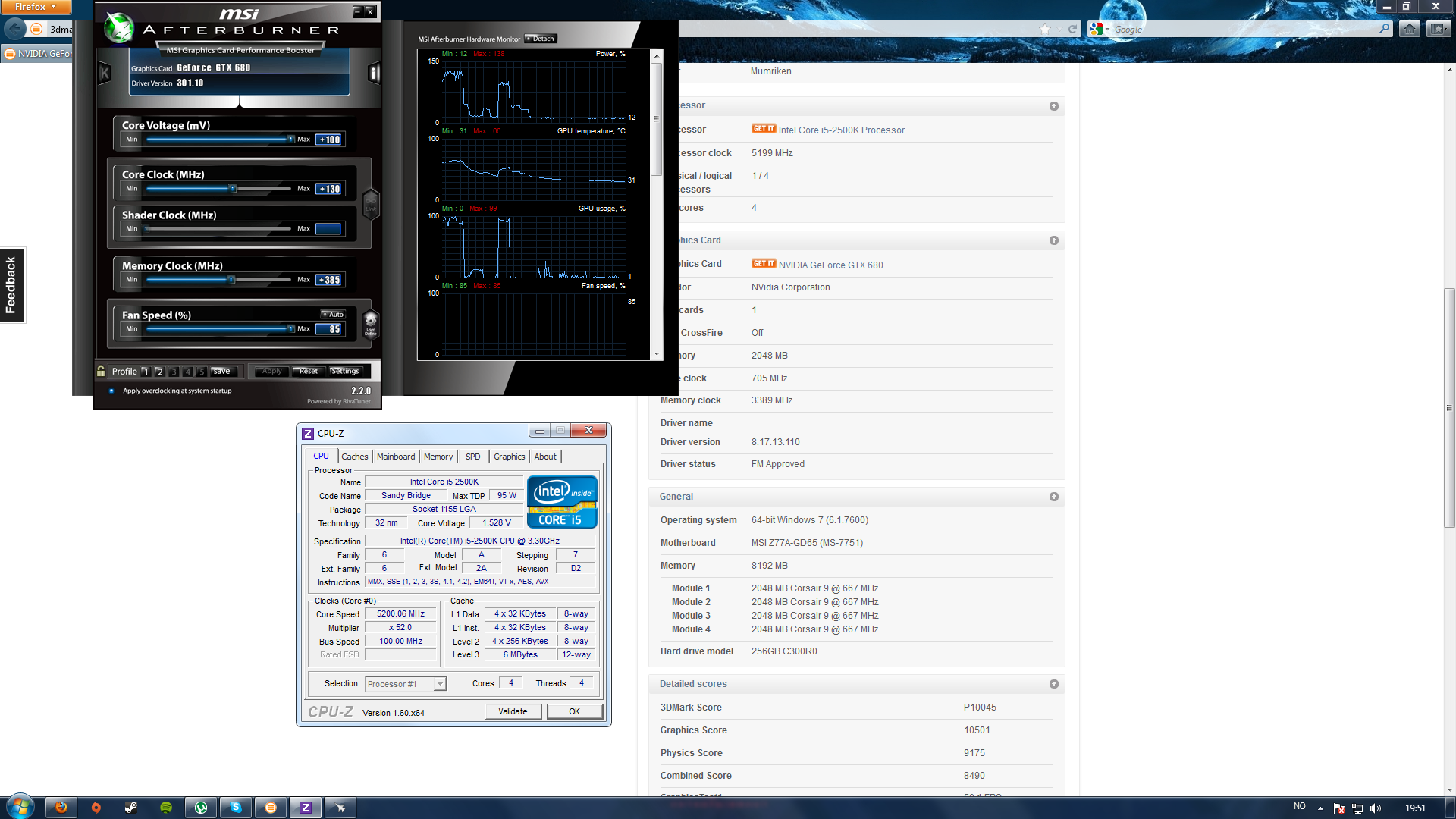
Task: Click the Core Clock +130 value box
Action: (x=329, y=189)
